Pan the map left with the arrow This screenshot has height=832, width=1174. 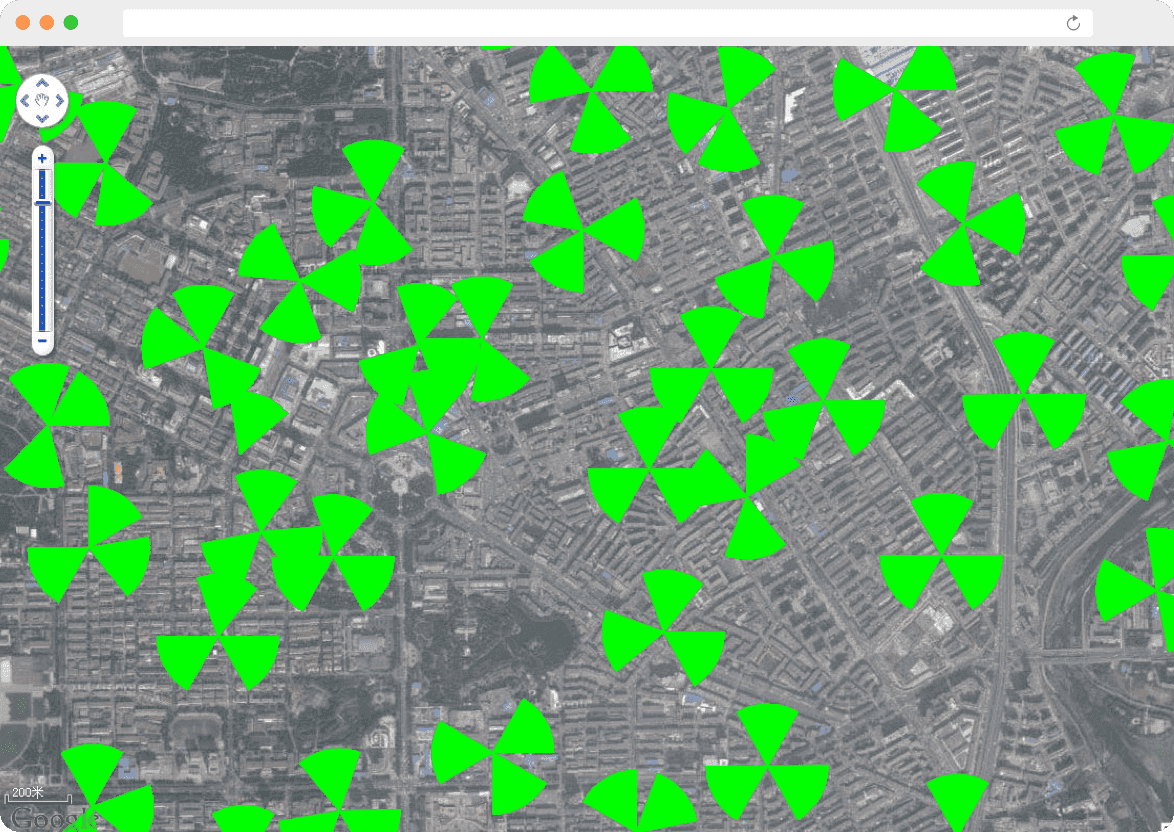(x=25, y=100)
